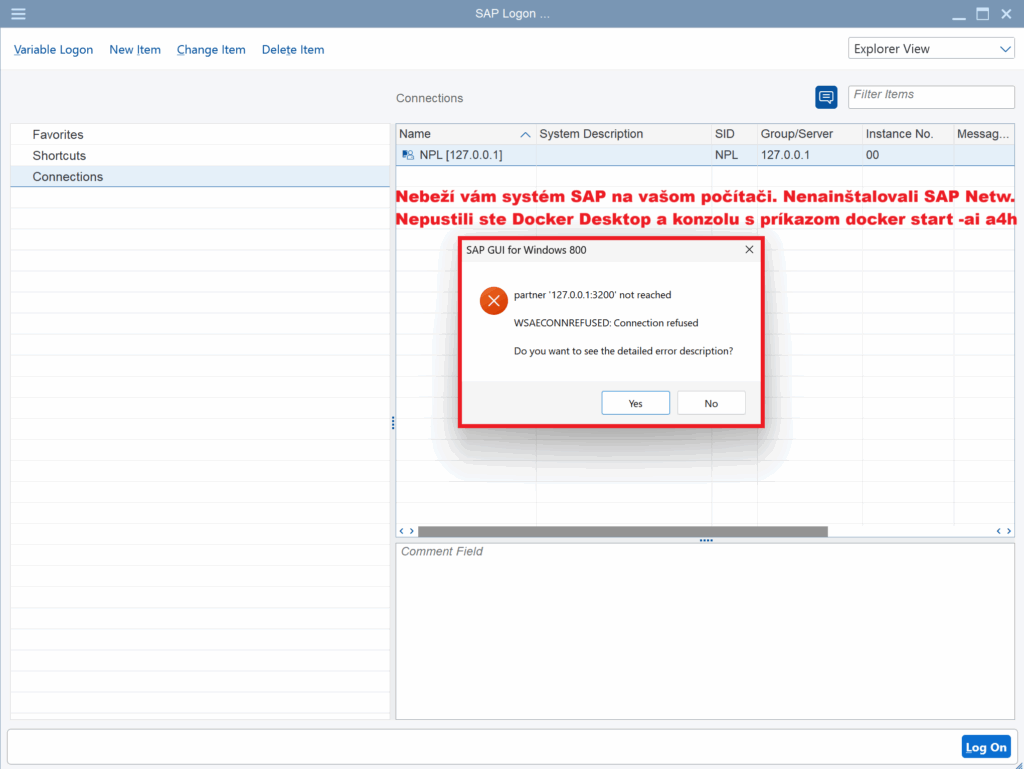Click the Instance No. column header
The image size is (1024, 769).
(908, 134)
